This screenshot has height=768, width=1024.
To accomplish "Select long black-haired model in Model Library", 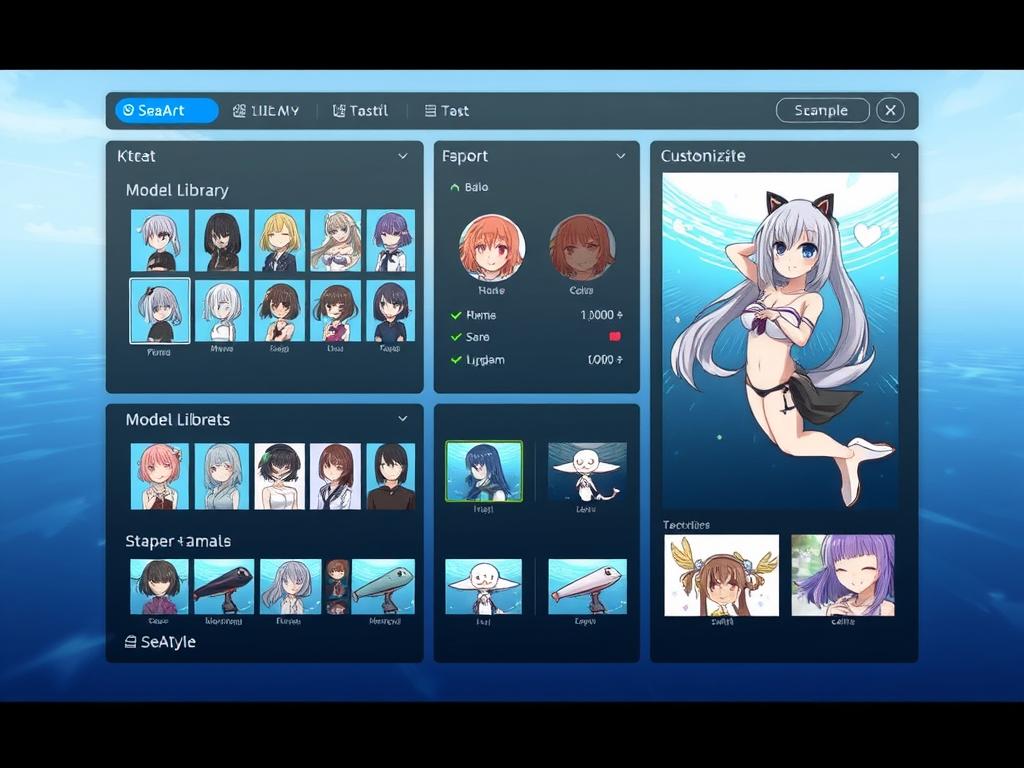I will pos(222,240).
